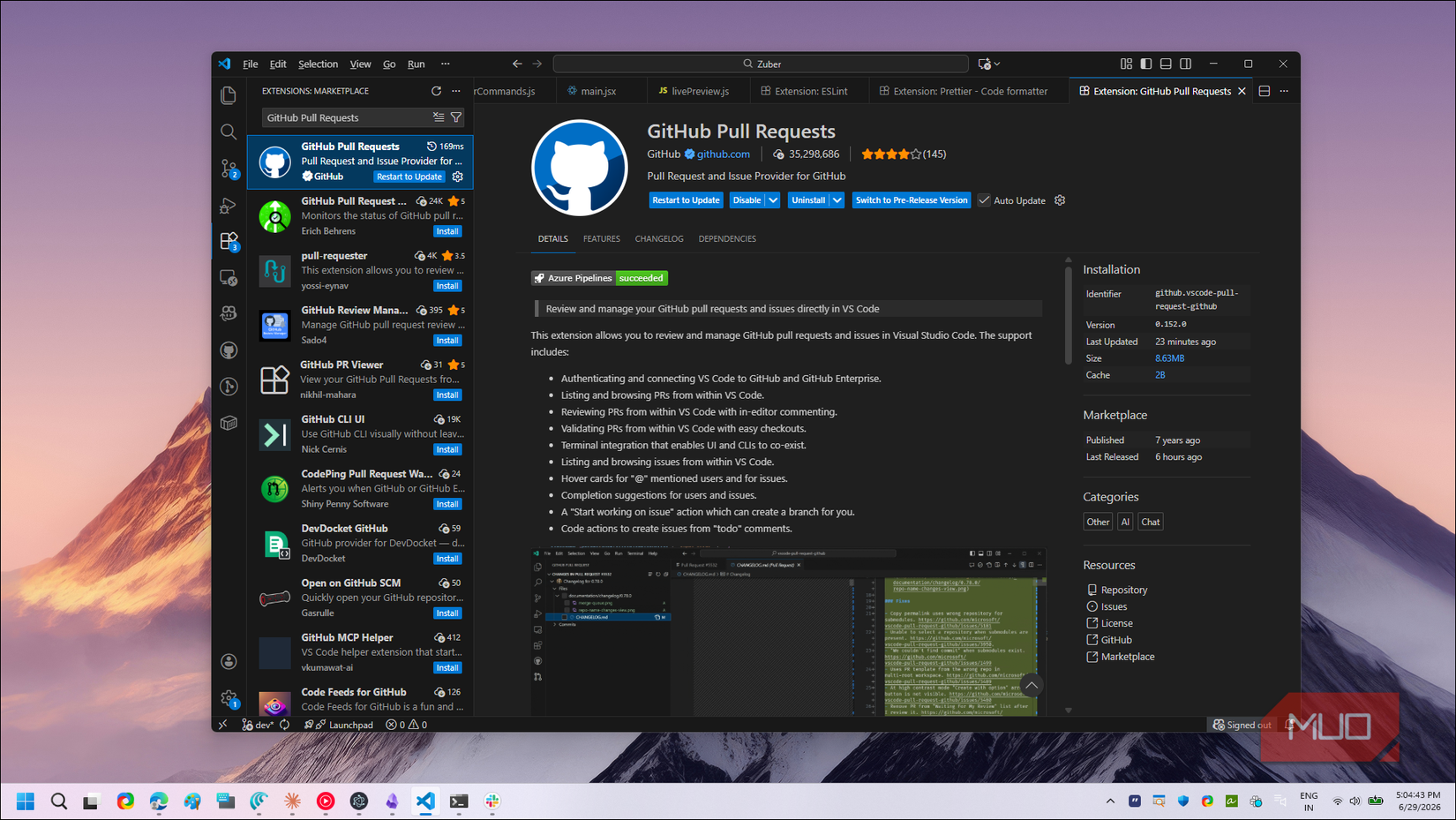Open the Accounts menu icon
Viewport: 1456px width, 820px height.
pos(229,661)
